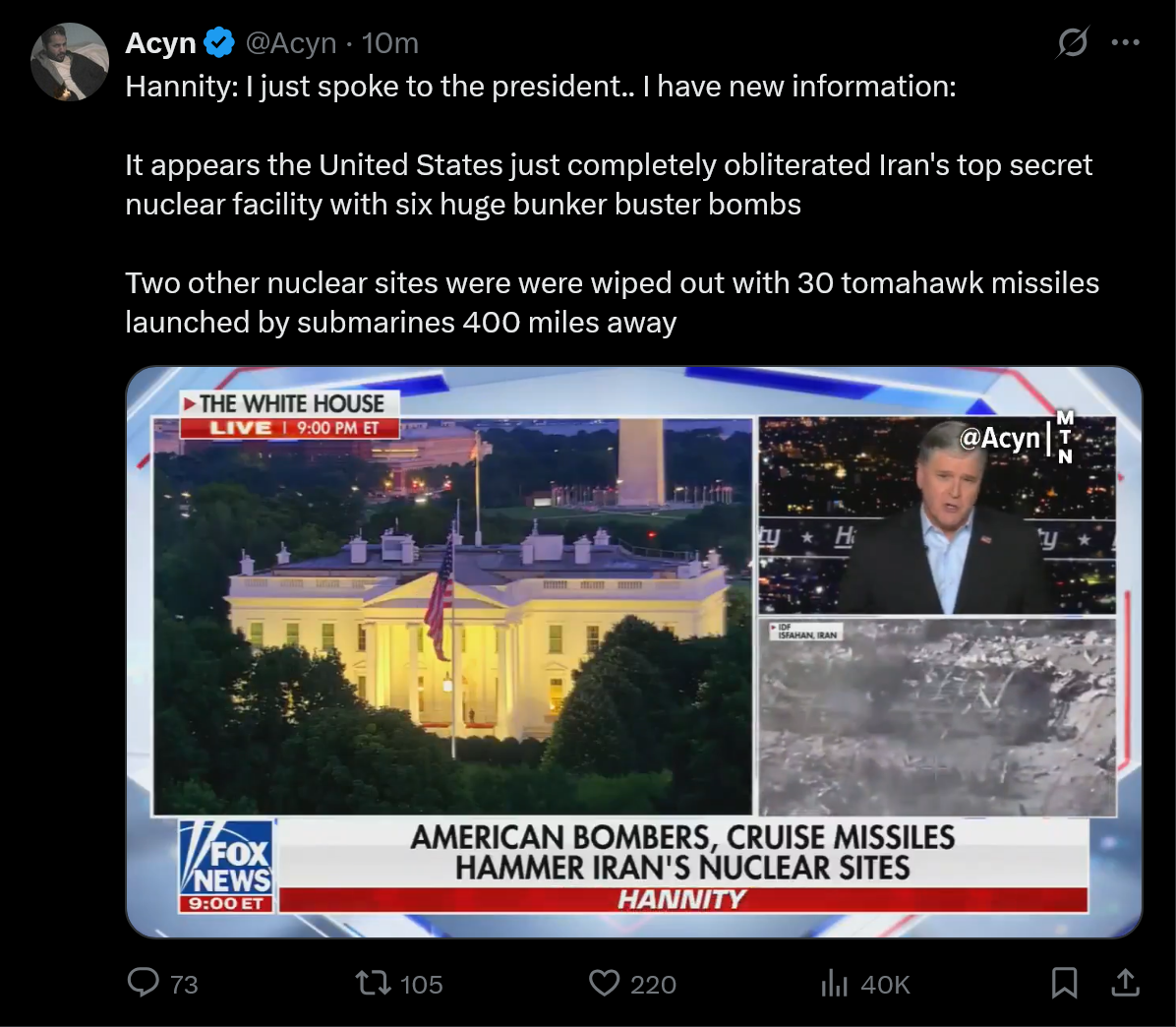
Task: Click the 40K views count
Action: (886, 985)
